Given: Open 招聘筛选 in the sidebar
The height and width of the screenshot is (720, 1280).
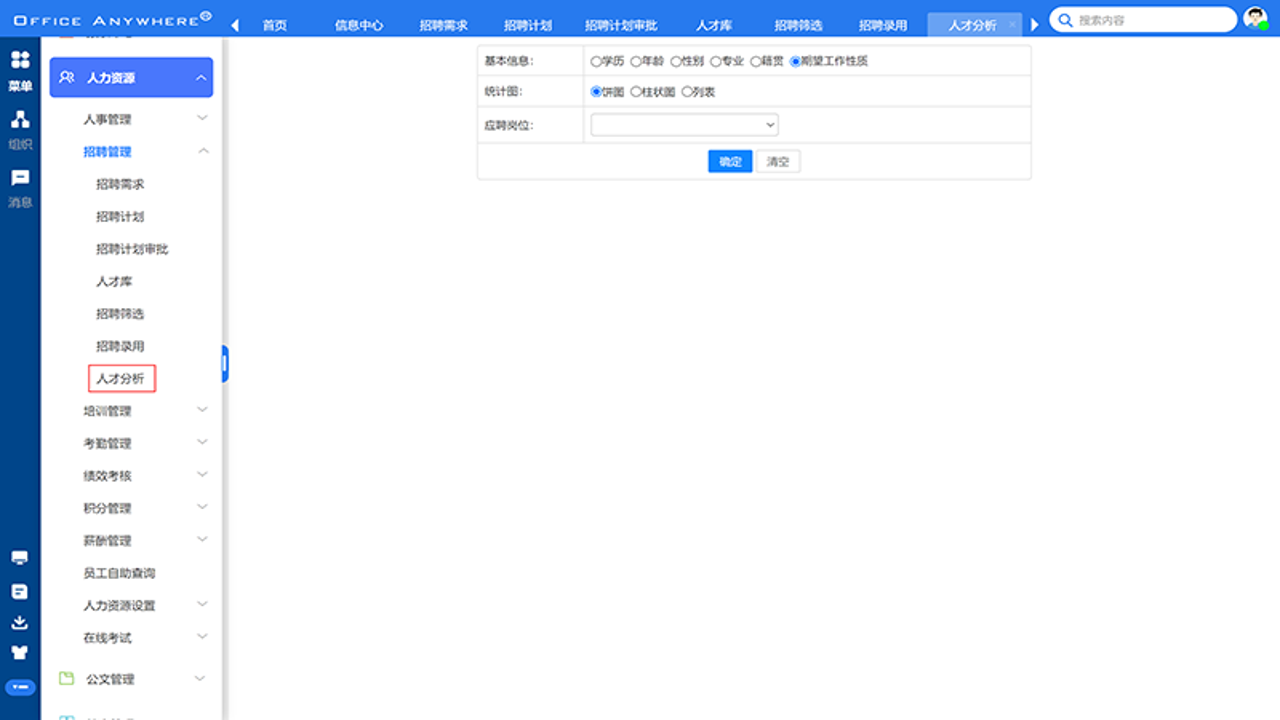Looking at the screenshot, I should tap(120, 314).
